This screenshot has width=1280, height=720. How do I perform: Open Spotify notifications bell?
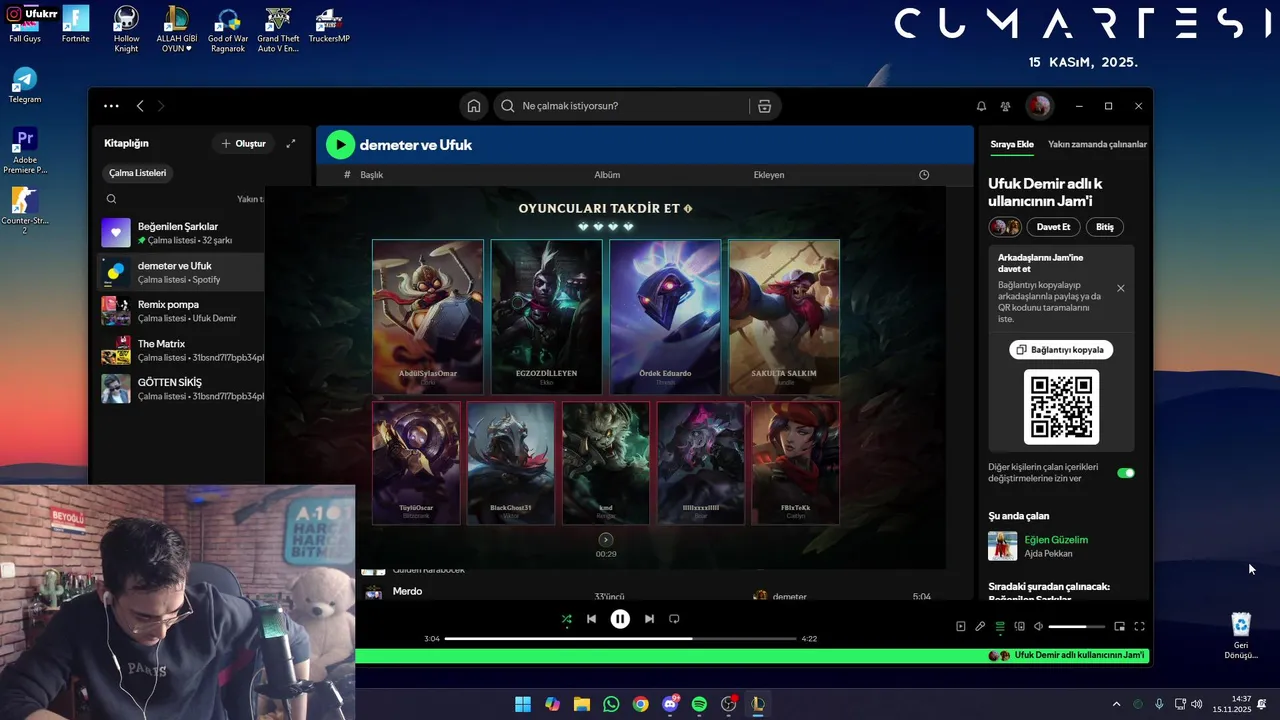(981, 106)
